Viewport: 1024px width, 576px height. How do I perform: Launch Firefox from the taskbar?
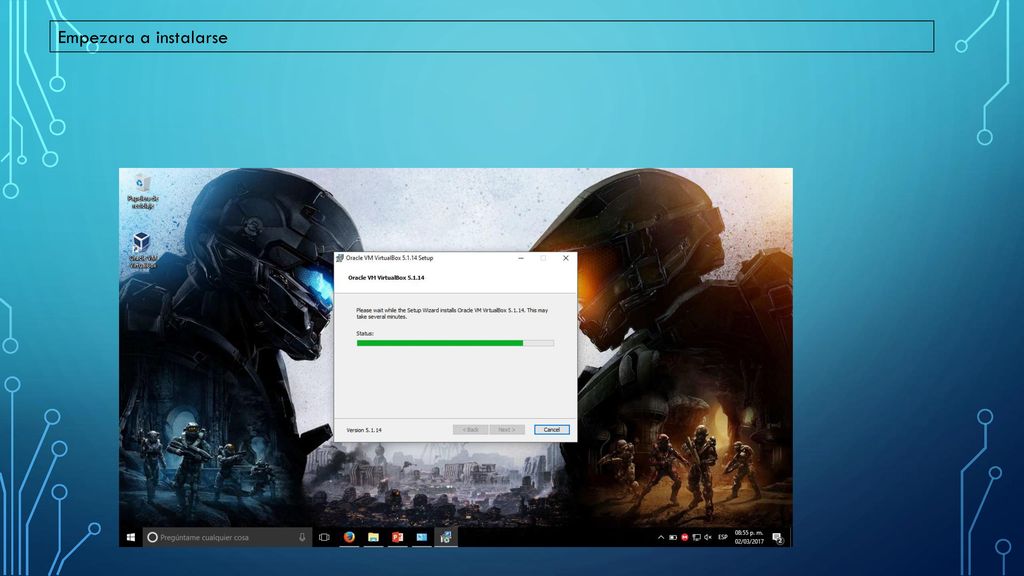pos(349,537)
